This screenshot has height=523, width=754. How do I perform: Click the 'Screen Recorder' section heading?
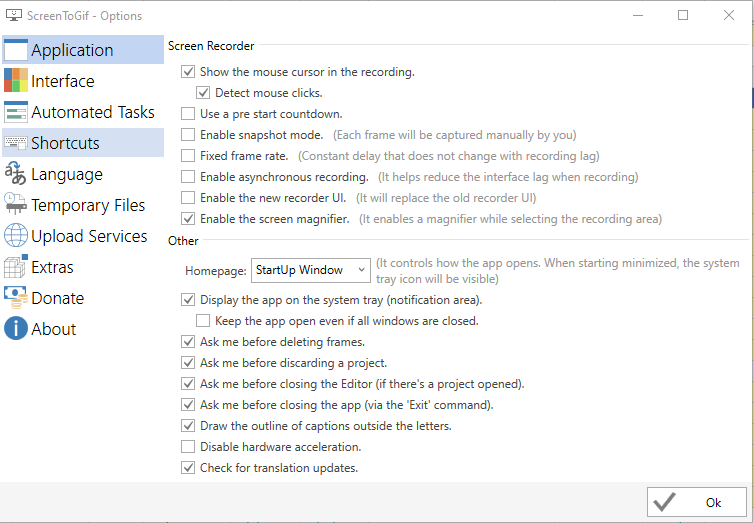tap(211, 46)
